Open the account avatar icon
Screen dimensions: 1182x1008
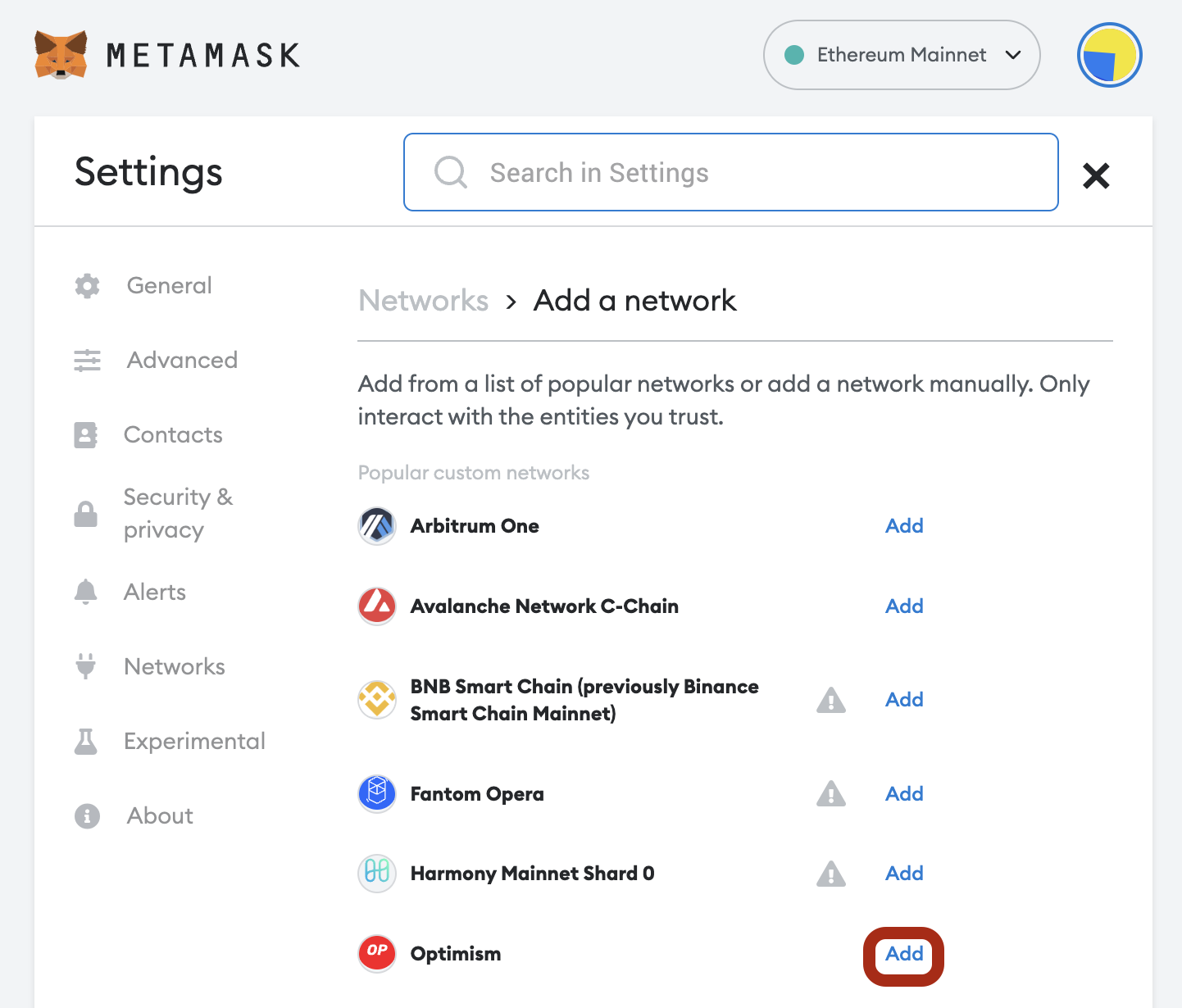point(1109,55)
